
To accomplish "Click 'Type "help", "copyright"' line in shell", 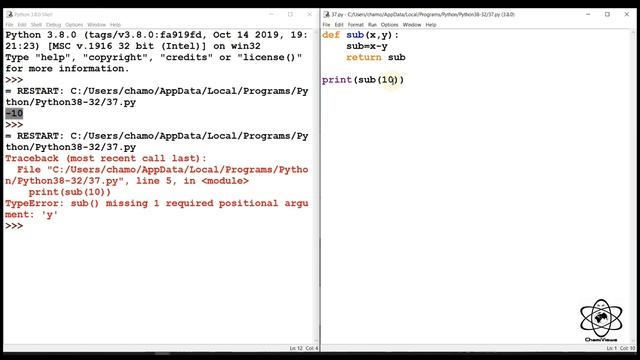I will click(153, 57).
